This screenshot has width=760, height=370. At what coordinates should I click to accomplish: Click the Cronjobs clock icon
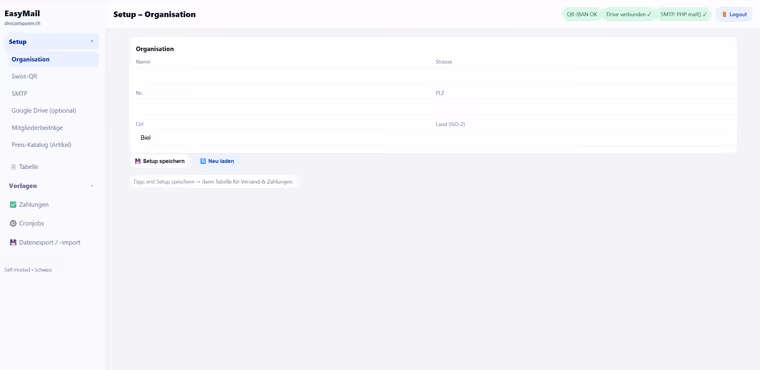[13, 224]
